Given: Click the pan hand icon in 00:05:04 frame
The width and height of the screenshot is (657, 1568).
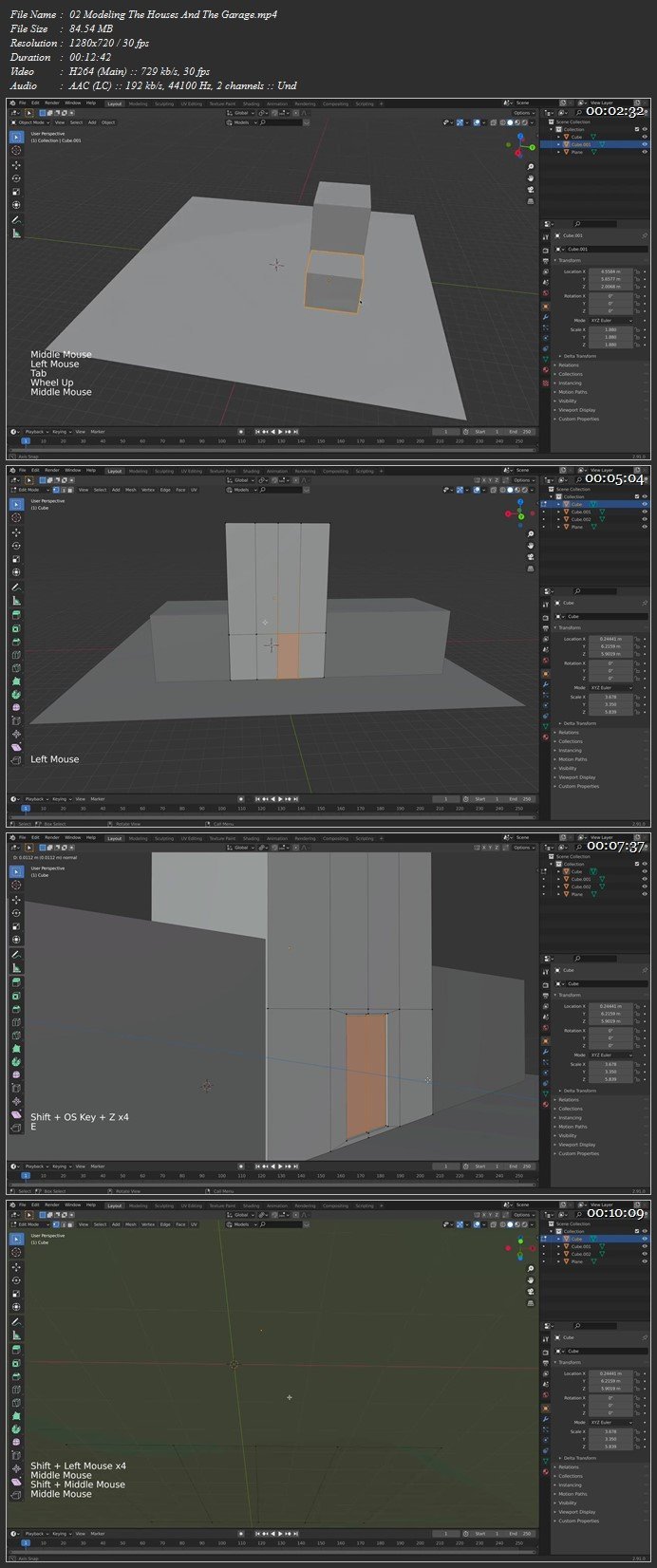Looking at the screenshot, I should point(531,545).
